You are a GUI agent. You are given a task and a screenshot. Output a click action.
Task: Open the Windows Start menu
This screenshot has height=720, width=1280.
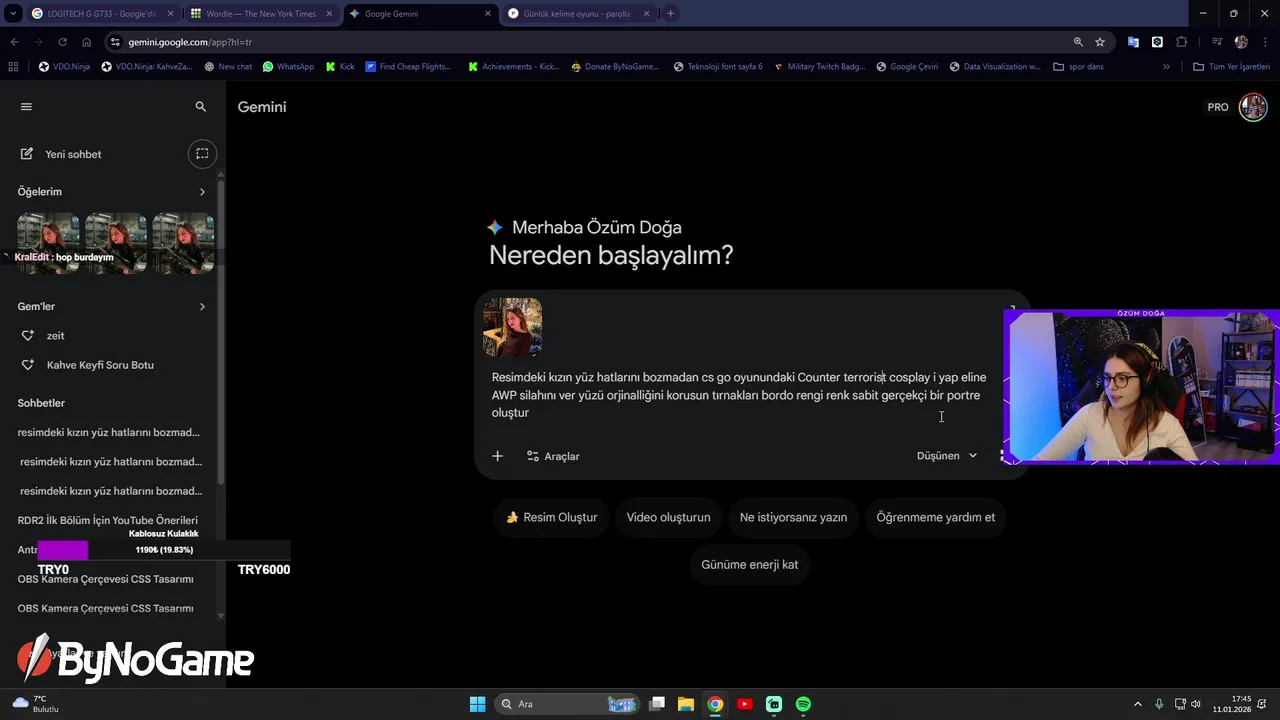tap(477, 704)
